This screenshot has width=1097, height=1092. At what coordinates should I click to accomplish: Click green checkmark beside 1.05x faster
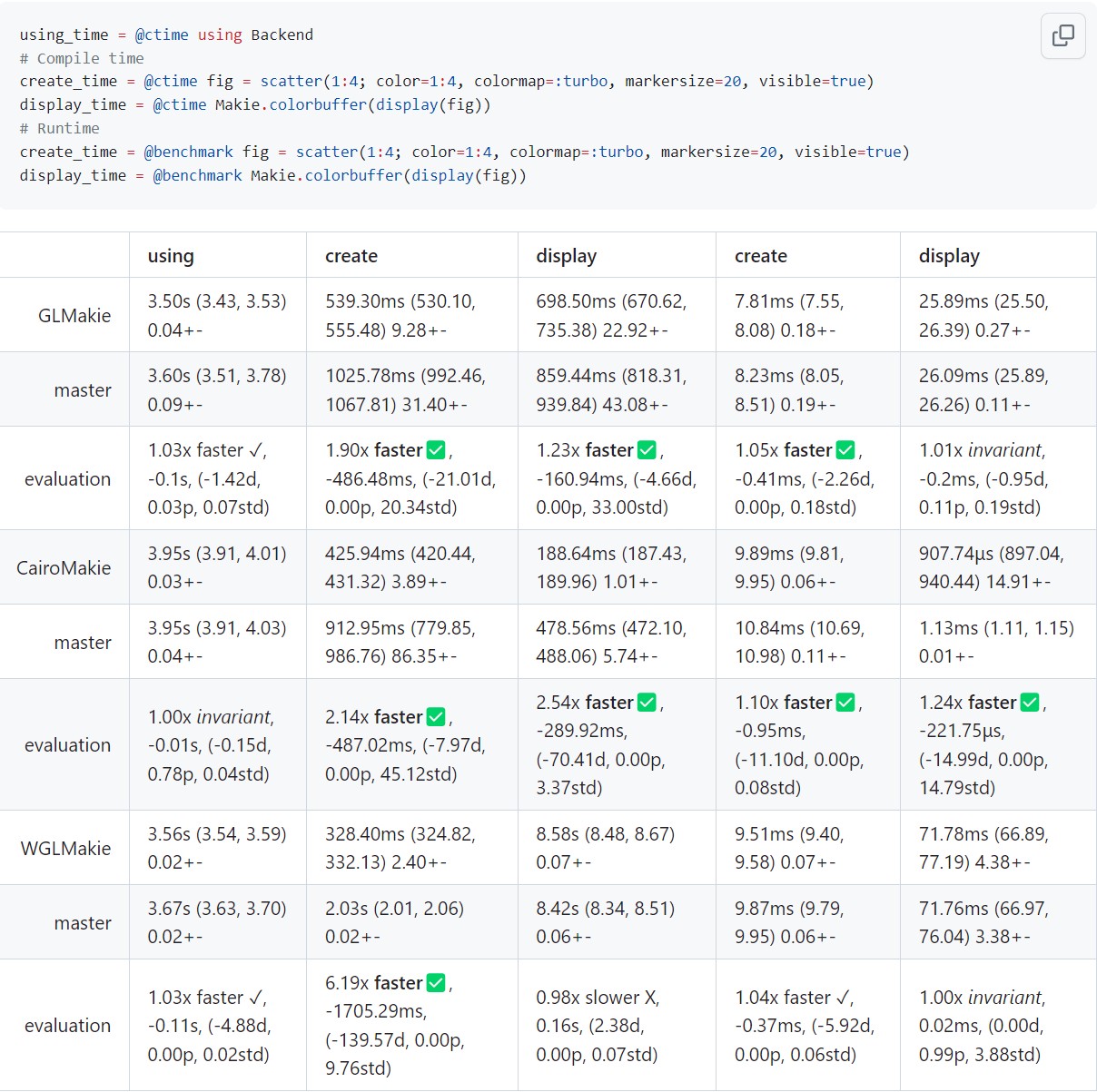[845, 450]
